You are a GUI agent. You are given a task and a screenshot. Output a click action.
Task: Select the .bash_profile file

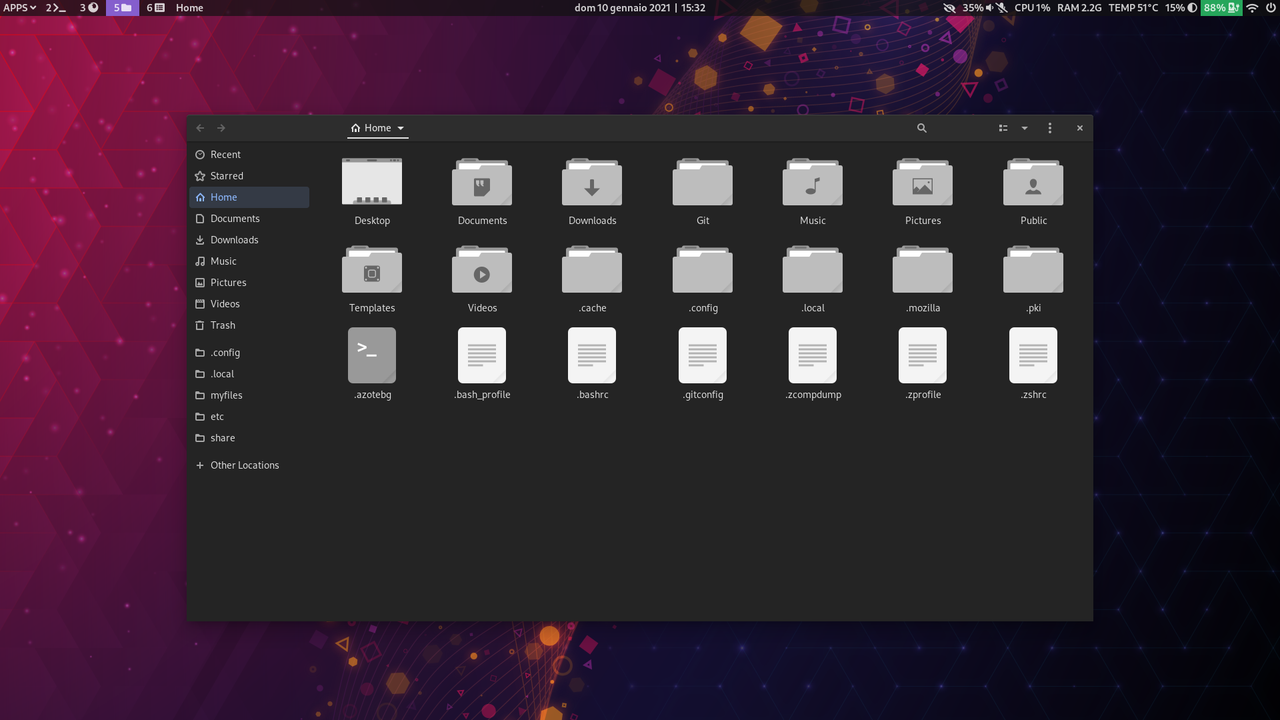tap(482, 355)
